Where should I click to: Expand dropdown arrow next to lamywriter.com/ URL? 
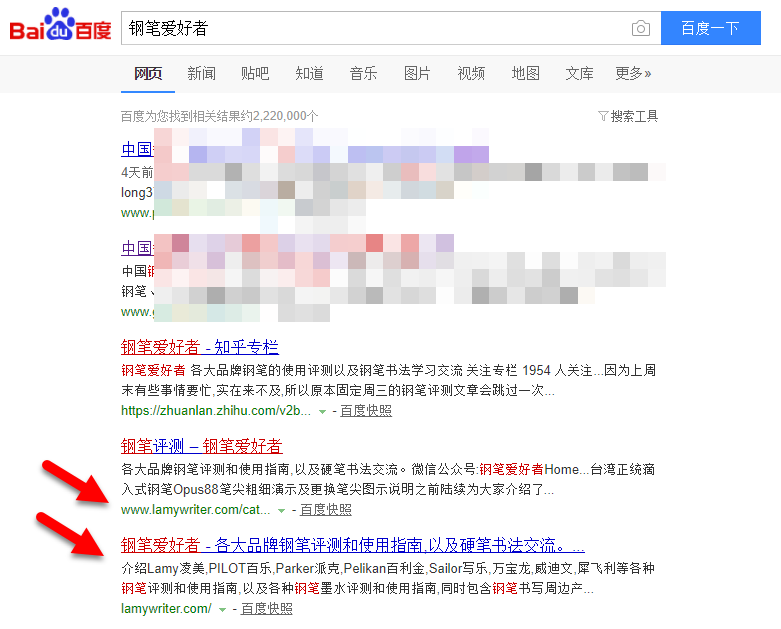222,610
